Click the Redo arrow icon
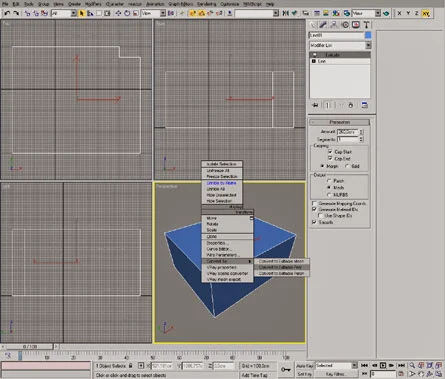This screenshot has height=379, width=445. (x=16, y=13)
